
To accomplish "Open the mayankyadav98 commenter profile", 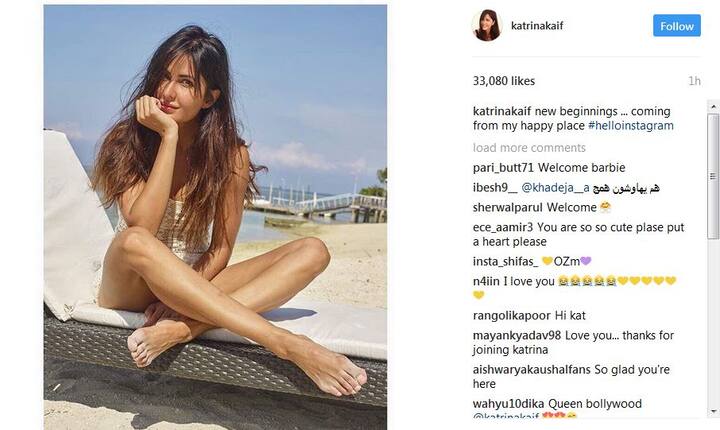I will (x=517, y=335).
